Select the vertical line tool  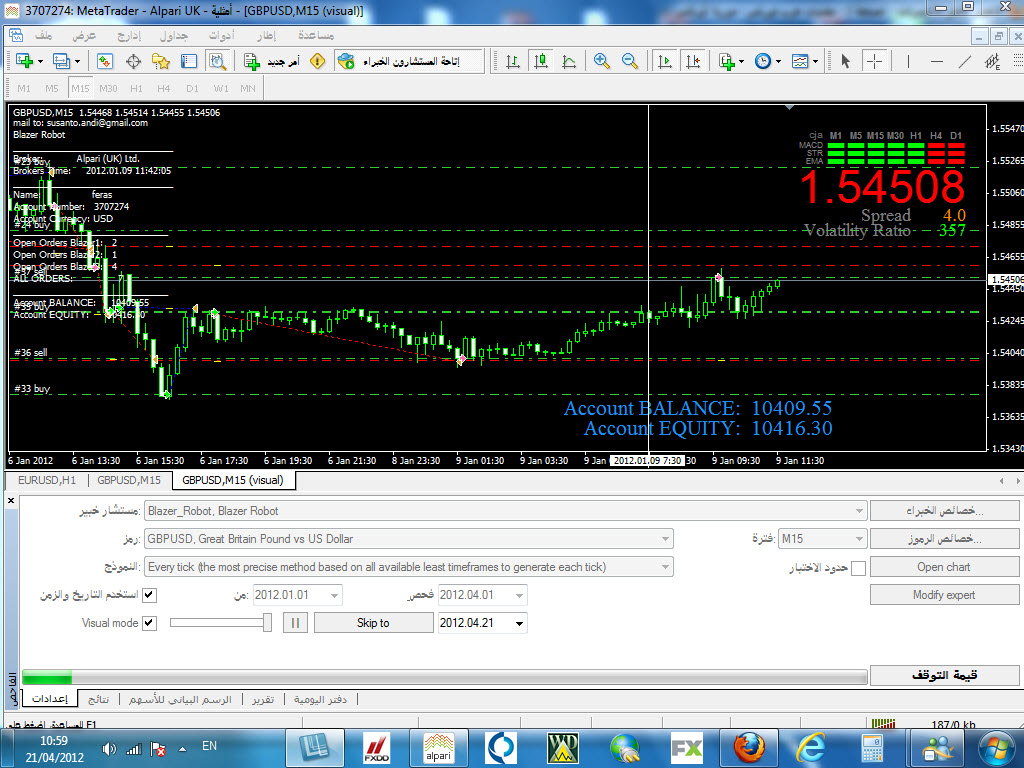click(908, 61)
